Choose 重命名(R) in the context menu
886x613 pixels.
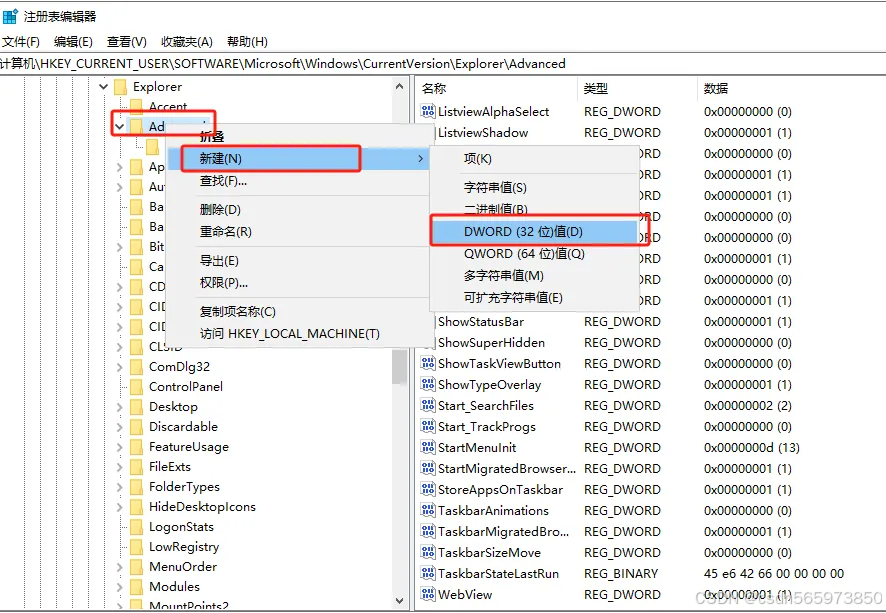pos(298,232)
